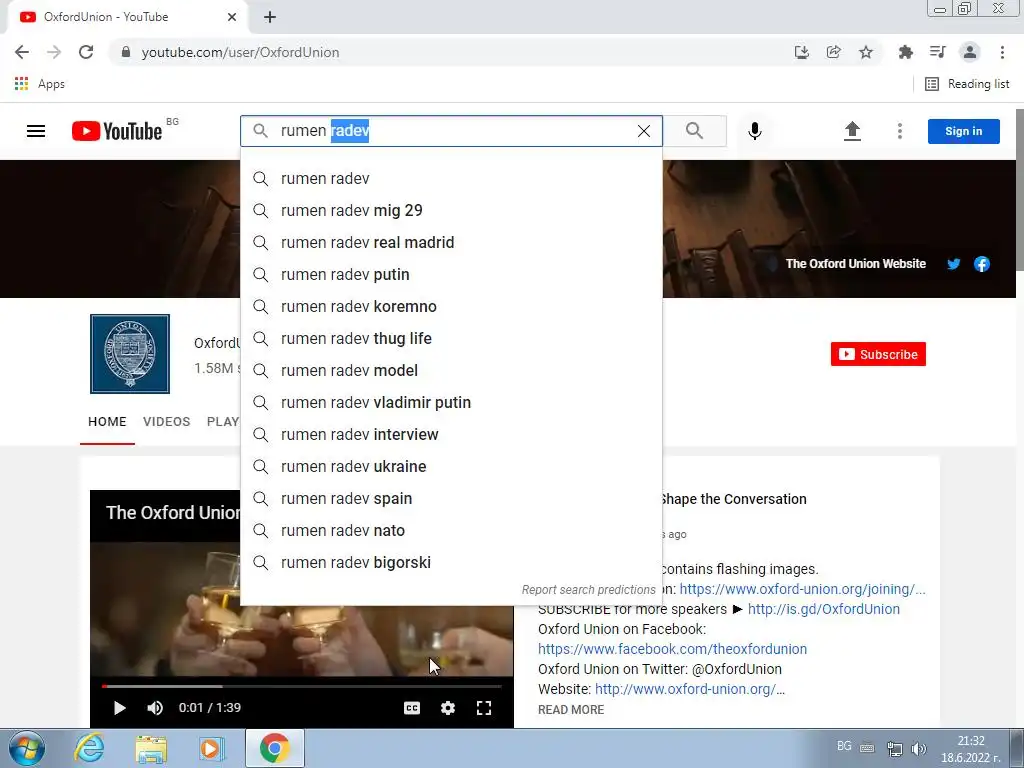Viewport: 1024px width, 768px height.
Task: Open the Reading list
Action: (967, 84)
